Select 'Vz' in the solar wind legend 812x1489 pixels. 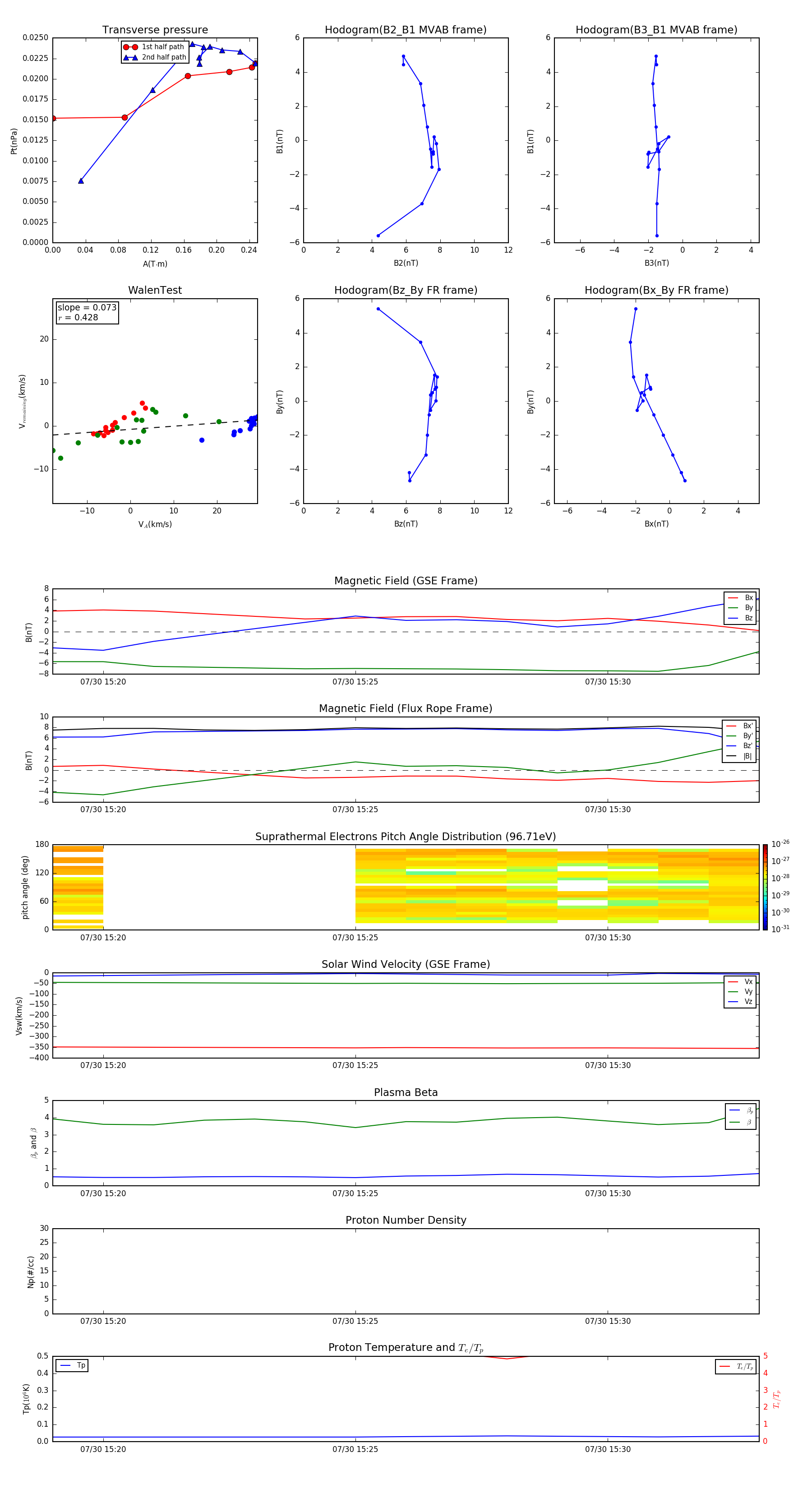tap(740, 1002)
